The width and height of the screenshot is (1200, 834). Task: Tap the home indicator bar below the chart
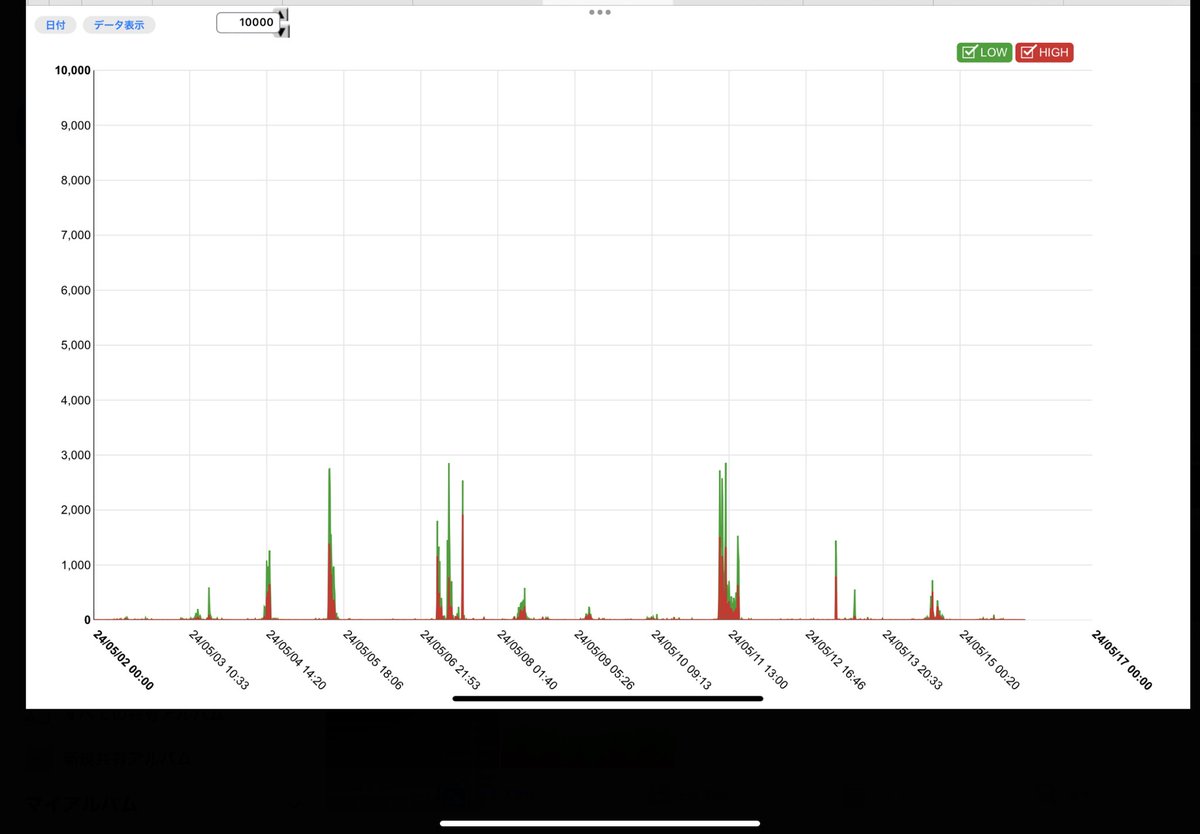click(x=607, y=698)
